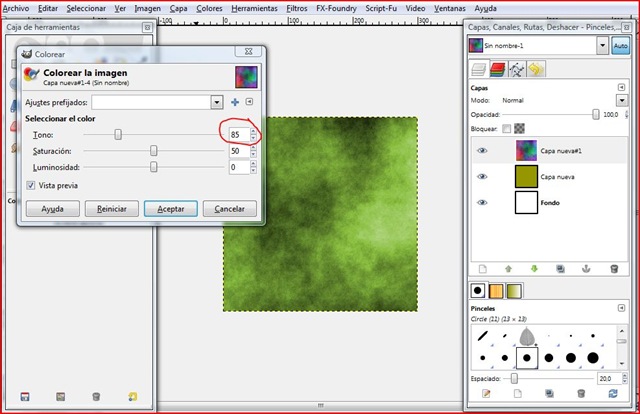Raise layer with the up arrow icon
The width and height of the screenshot is (640, 414).
[507, 268]
